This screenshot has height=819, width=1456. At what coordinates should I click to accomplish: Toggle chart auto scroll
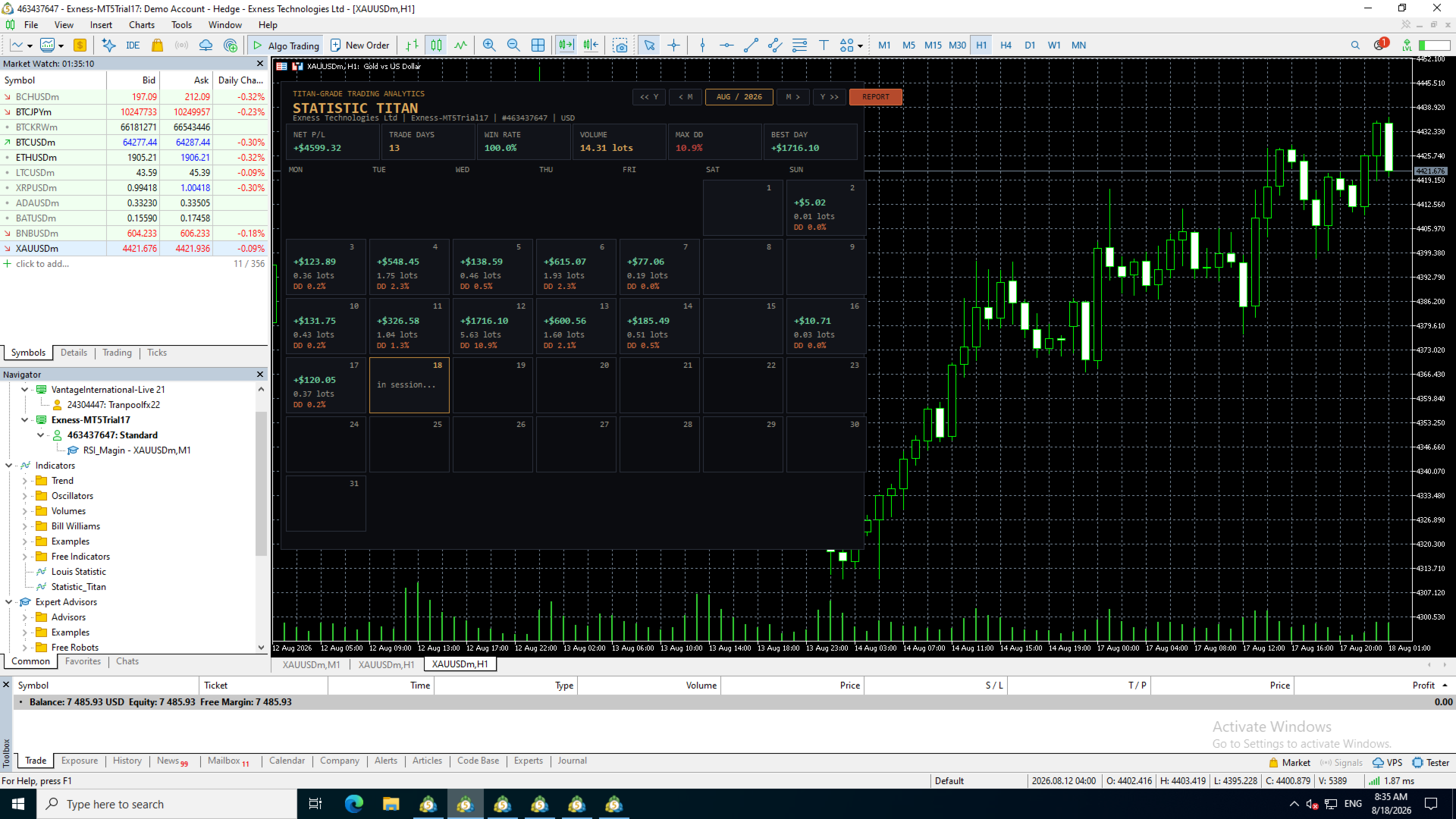coord(566,45)
